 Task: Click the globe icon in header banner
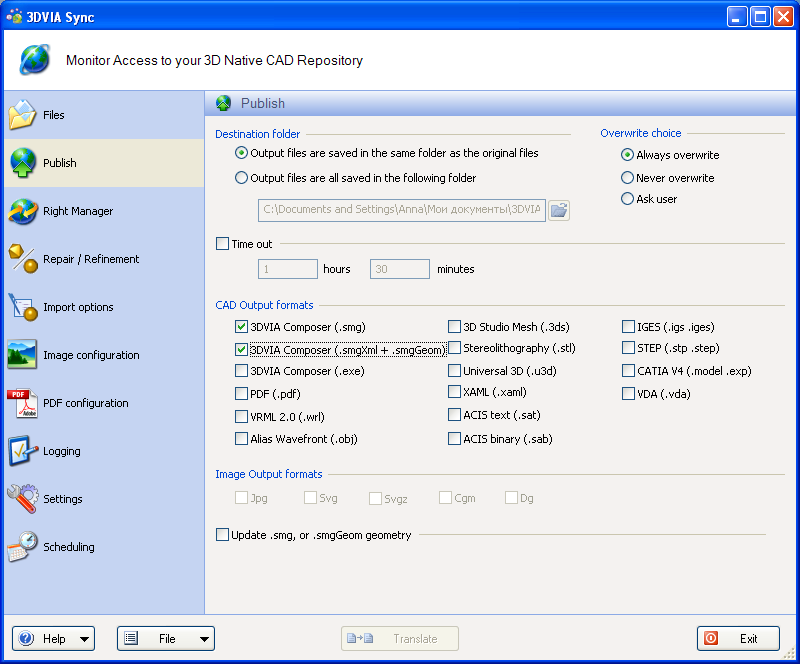pos(35,60)
